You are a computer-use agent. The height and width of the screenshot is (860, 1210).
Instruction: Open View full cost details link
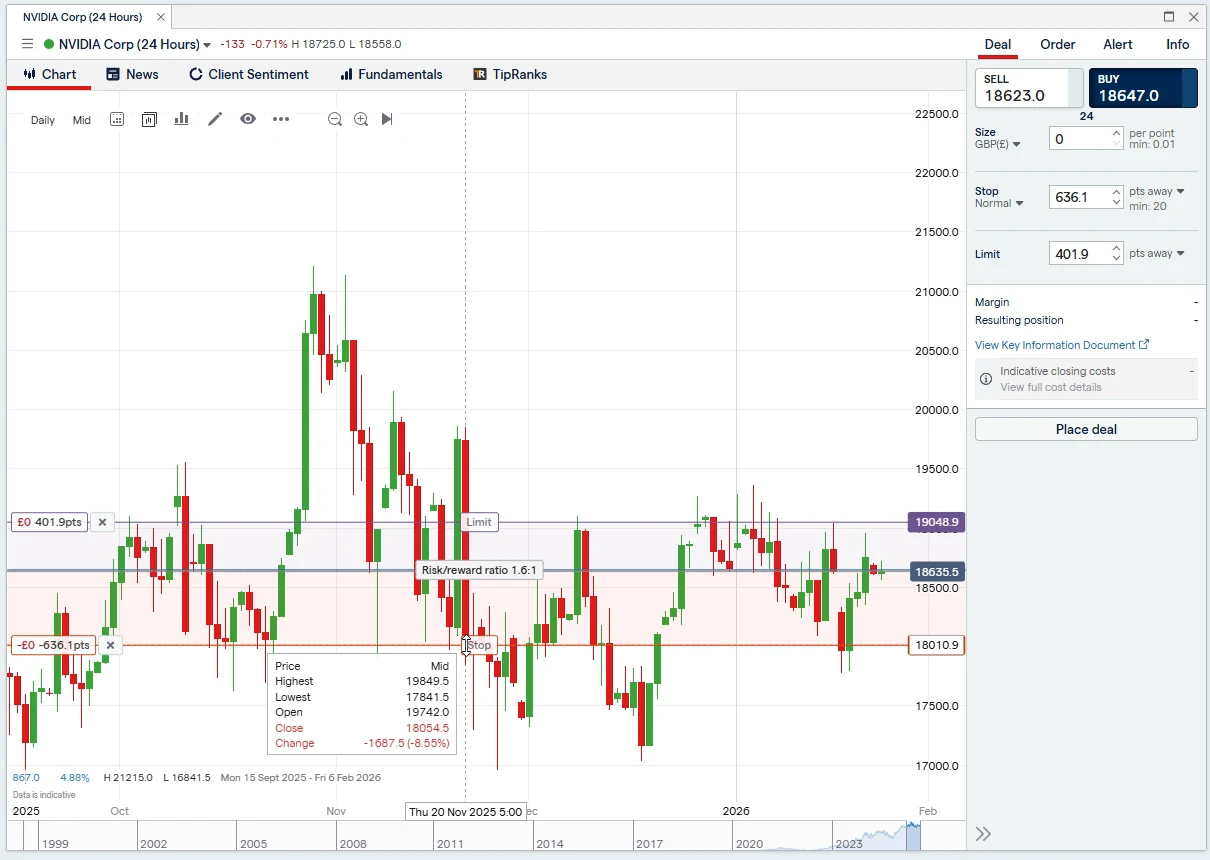pos(1051,387)
